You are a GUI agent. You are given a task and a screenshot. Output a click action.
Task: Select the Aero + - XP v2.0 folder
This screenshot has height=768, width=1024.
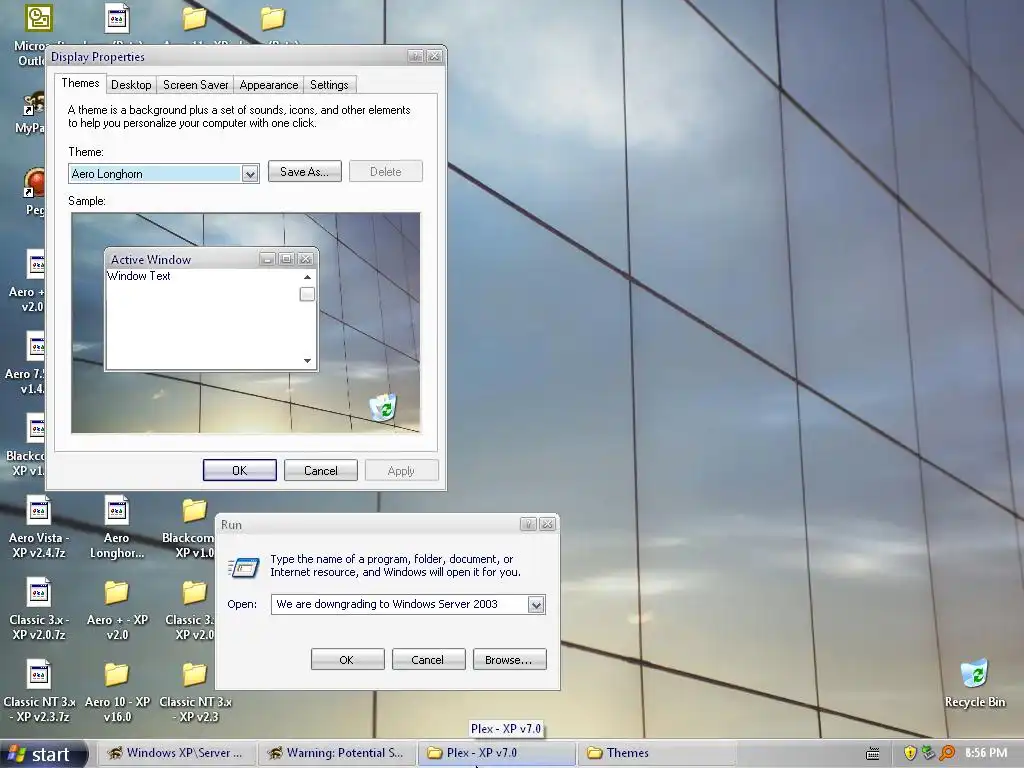(117, 592)
